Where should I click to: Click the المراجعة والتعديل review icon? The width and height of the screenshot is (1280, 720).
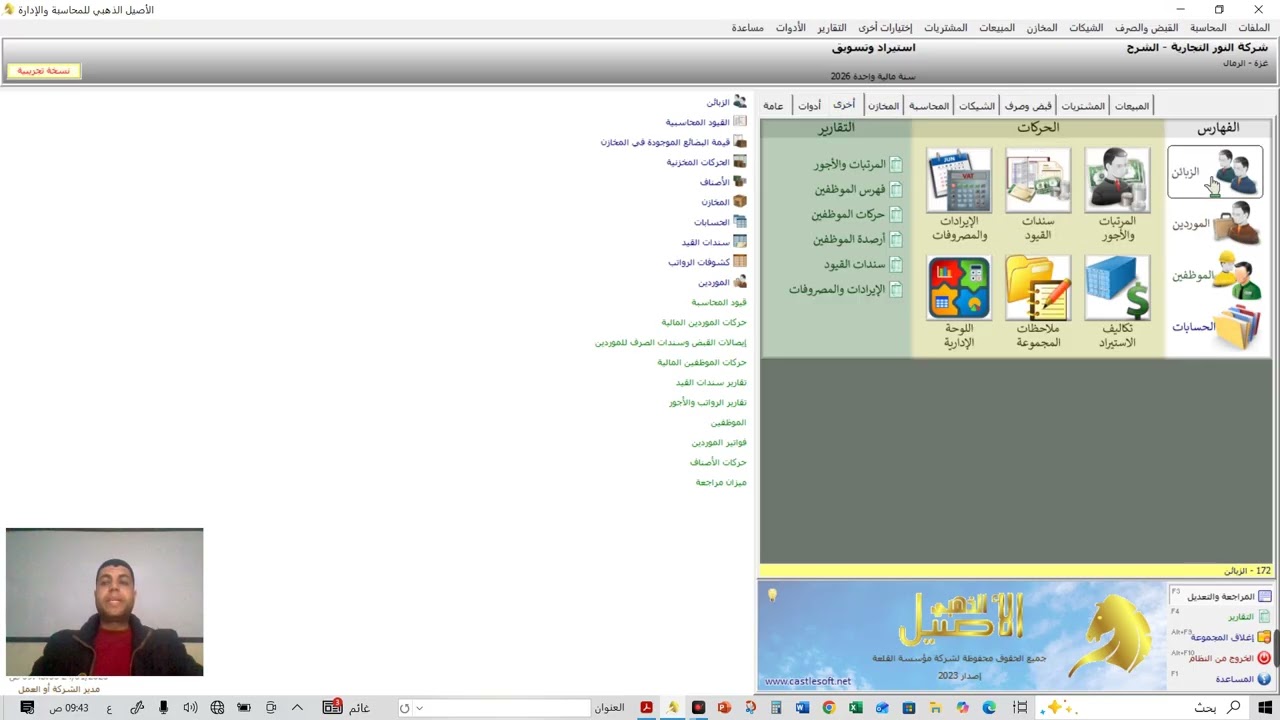[x=1264, y=596]
